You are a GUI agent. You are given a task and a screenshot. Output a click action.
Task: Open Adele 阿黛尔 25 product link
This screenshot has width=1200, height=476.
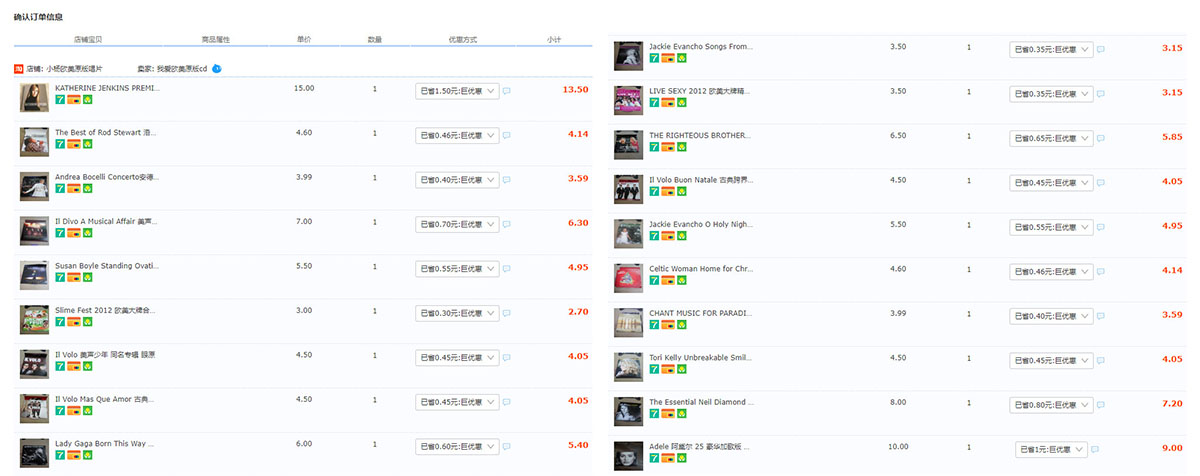tap(699, 447)
